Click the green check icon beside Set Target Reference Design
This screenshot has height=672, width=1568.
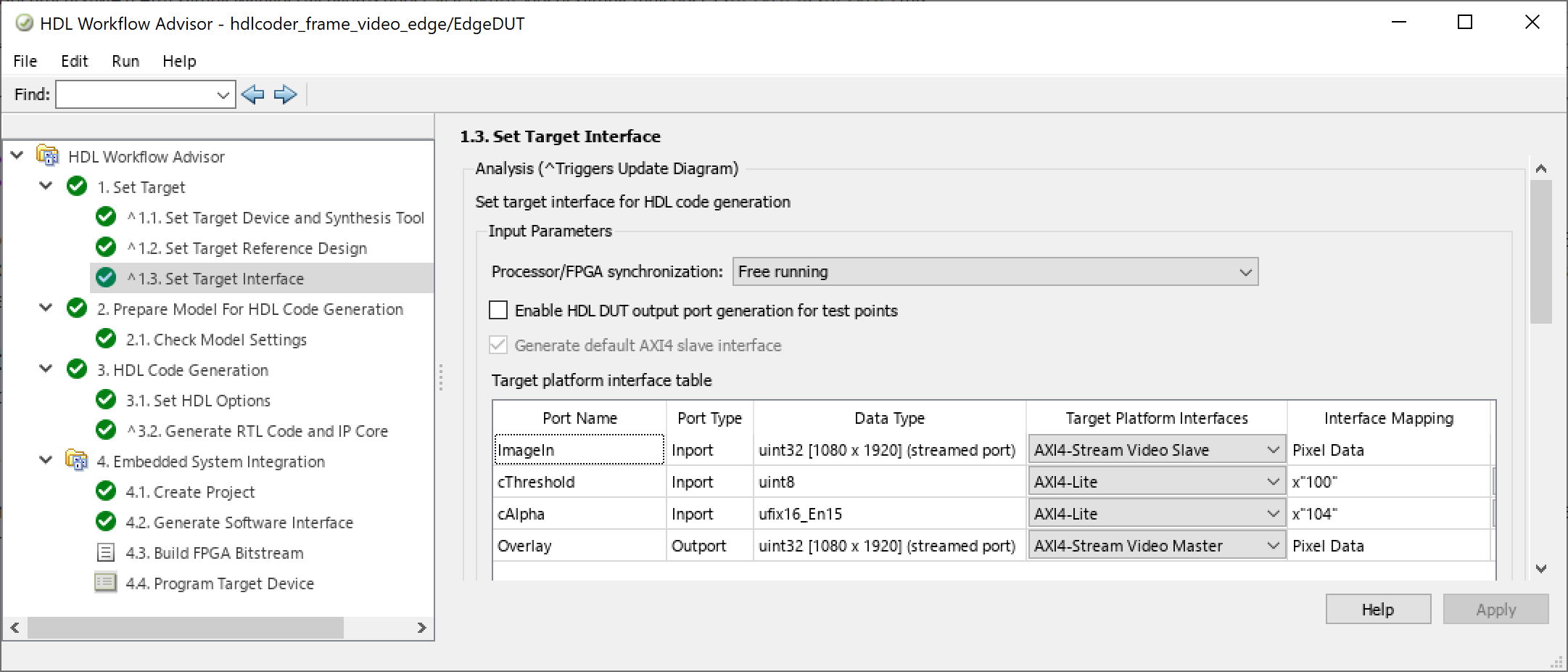(x=106, y=247)
